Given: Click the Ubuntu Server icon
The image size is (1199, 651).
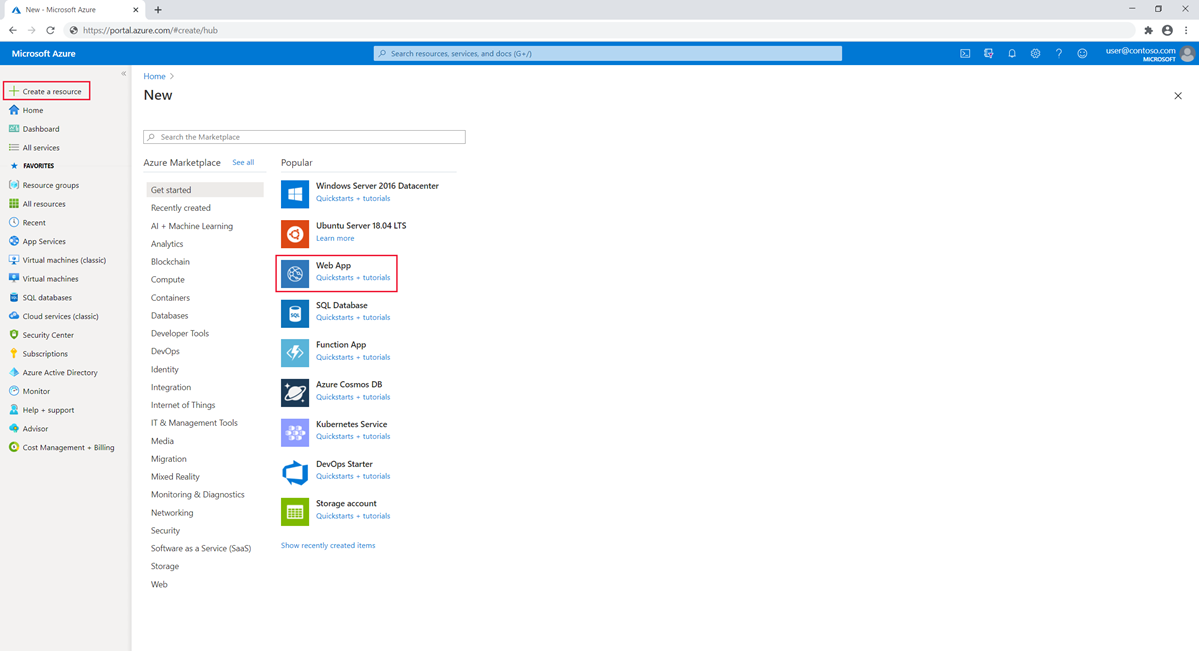Looking at the screenshot, I should (x=294, y=233).
